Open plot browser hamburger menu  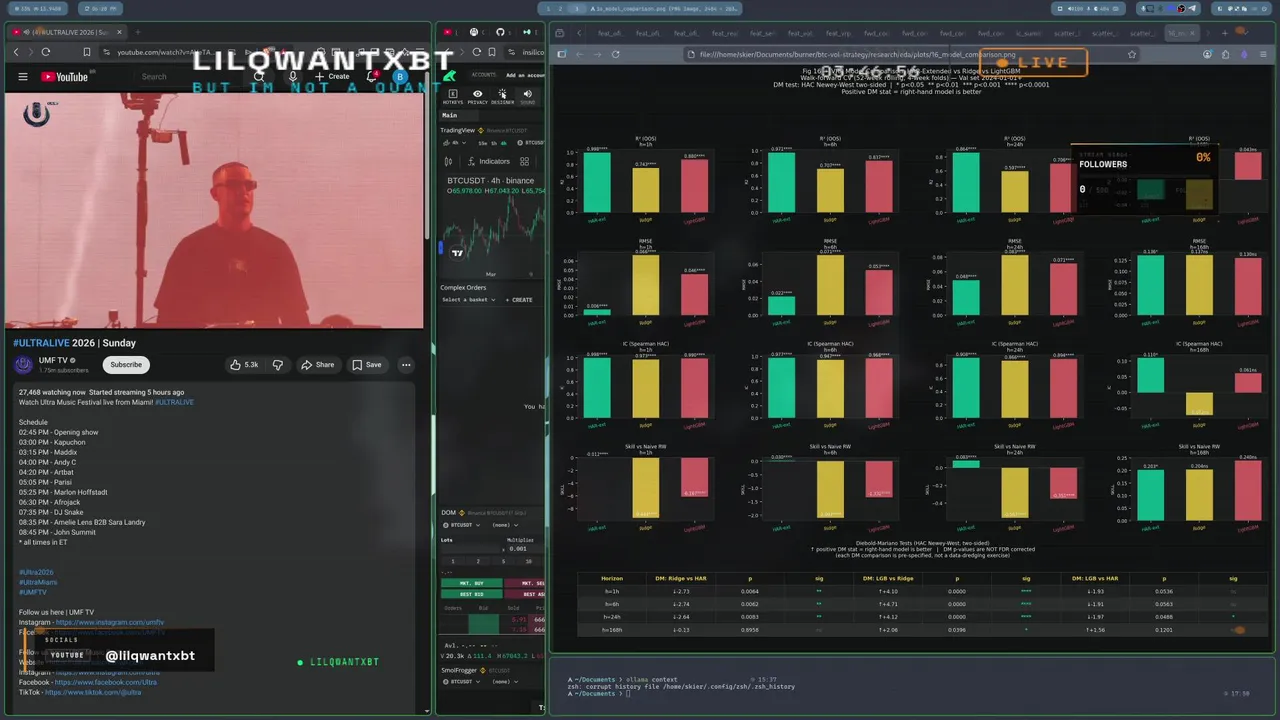(1262, 54)
